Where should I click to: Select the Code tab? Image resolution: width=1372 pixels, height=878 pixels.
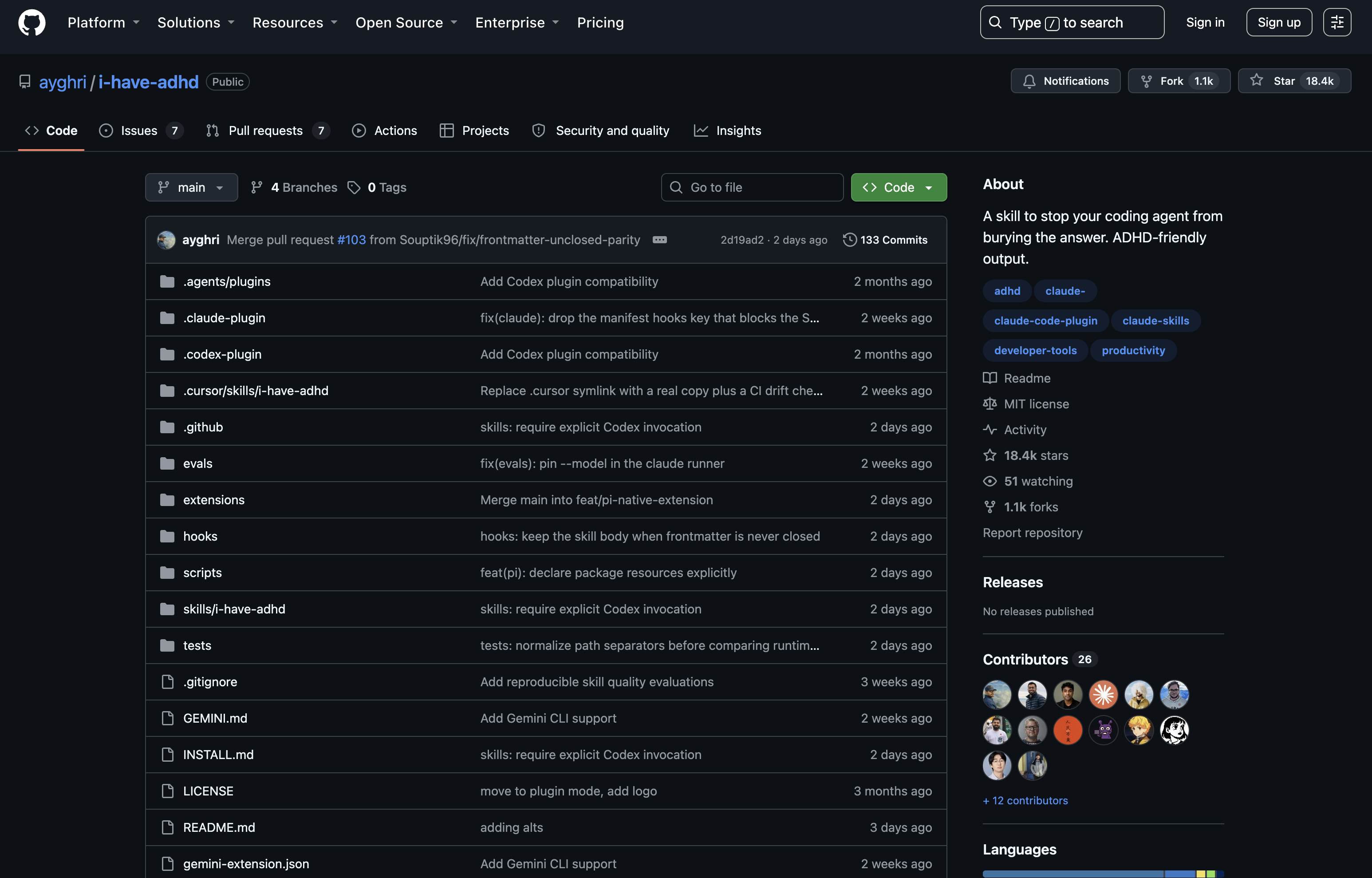pyautogui.click(x=51, y=131)
